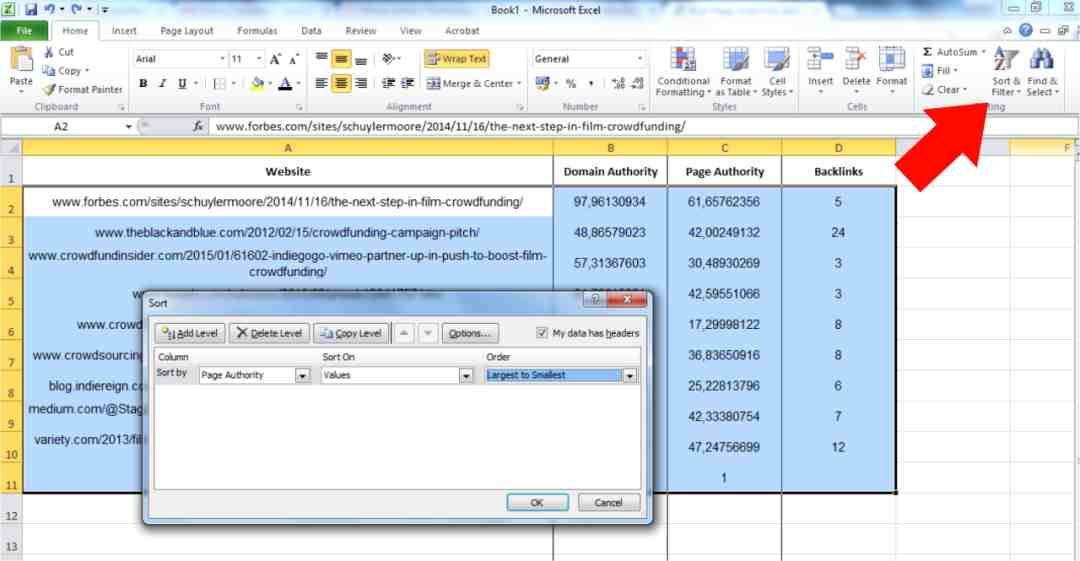Screen dimensions: 1080x561
Task: Open Conditional Formatting
Action: 683,72
